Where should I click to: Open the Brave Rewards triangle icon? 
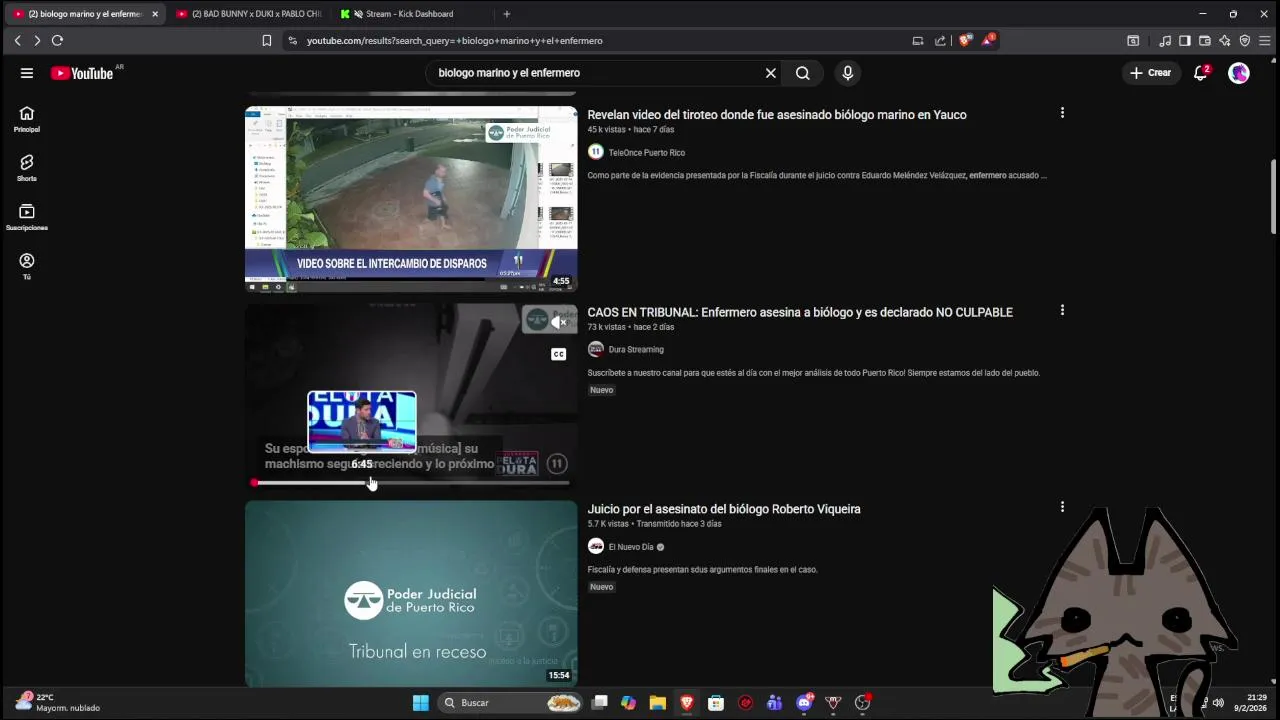(988, 41)
